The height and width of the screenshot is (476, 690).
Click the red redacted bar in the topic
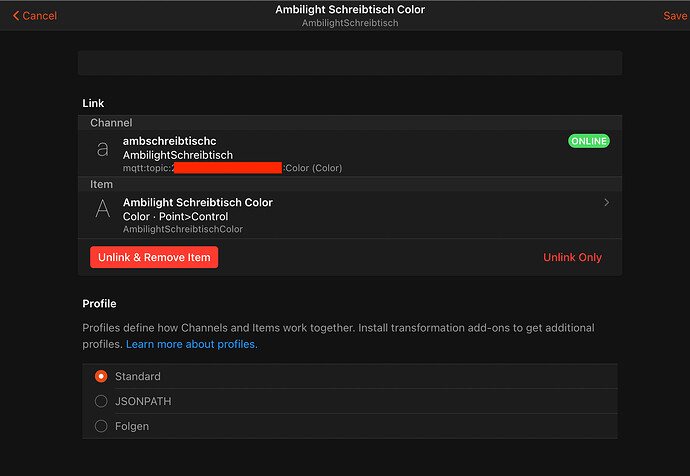click(228, 168)
